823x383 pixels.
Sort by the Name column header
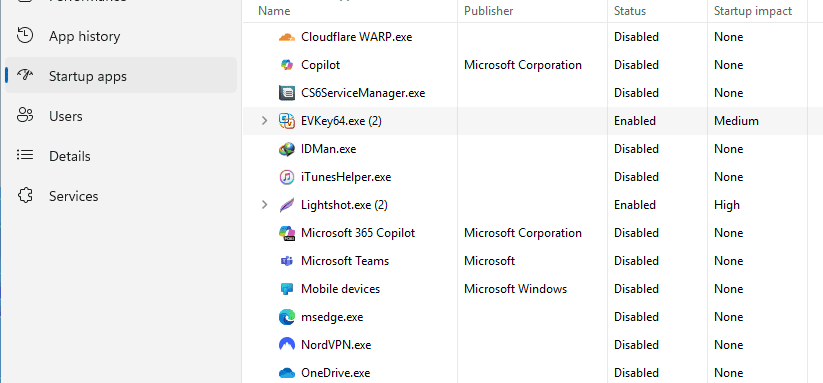pyautogui.click(x=274, y=11)
